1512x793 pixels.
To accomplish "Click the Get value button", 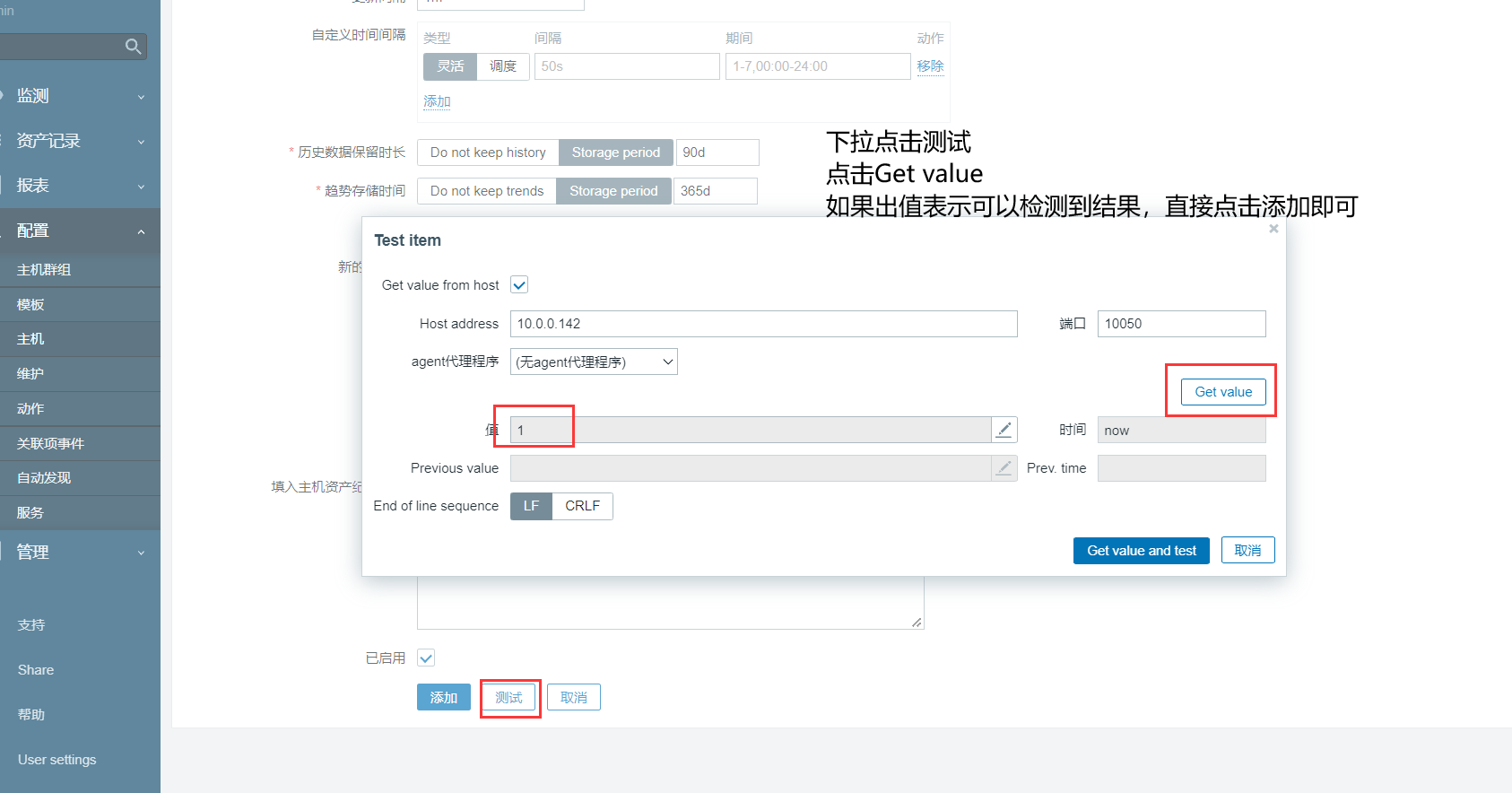I will tap(1223, 392).
